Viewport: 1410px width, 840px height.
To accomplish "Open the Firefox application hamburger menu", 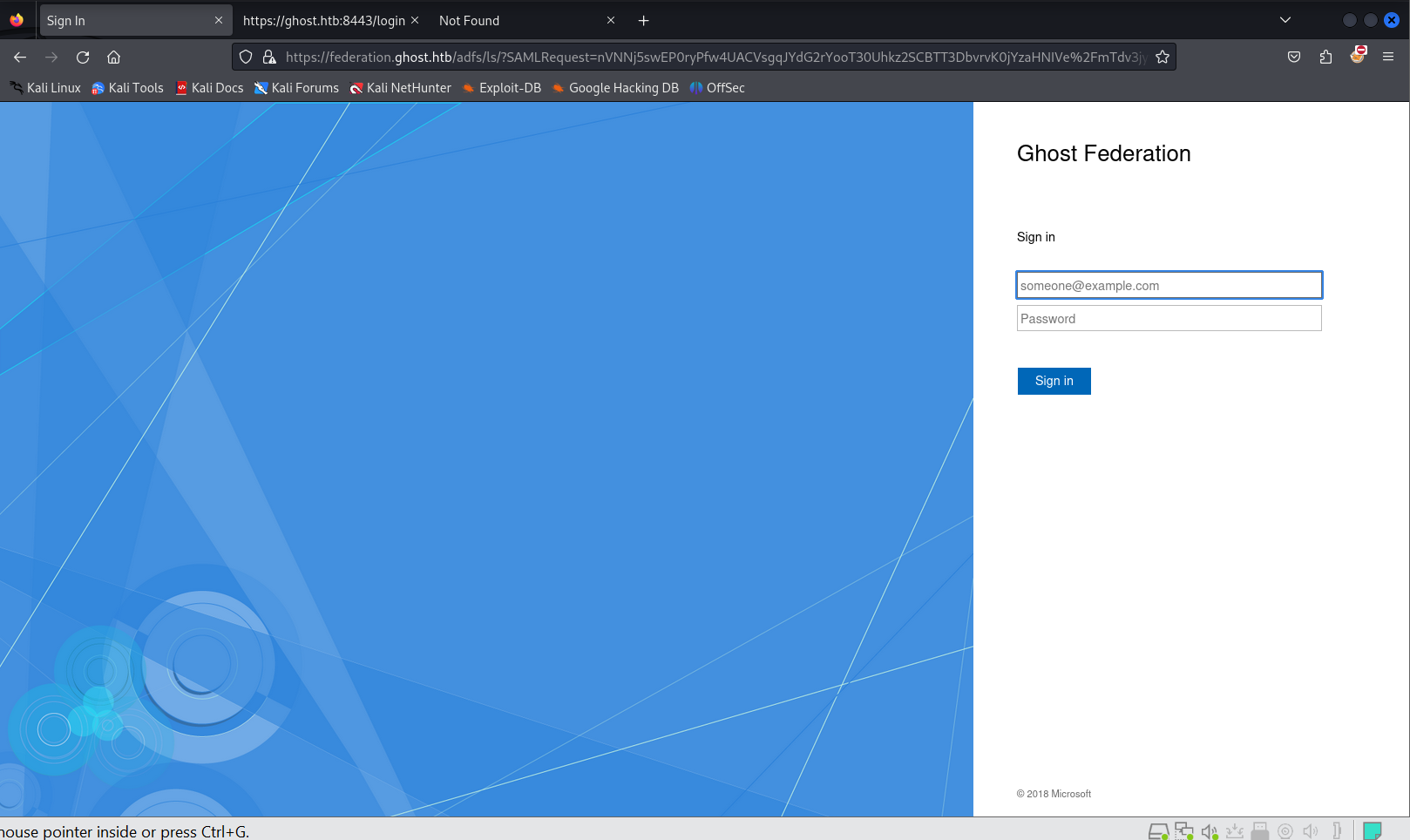I will pos(1388,58).
